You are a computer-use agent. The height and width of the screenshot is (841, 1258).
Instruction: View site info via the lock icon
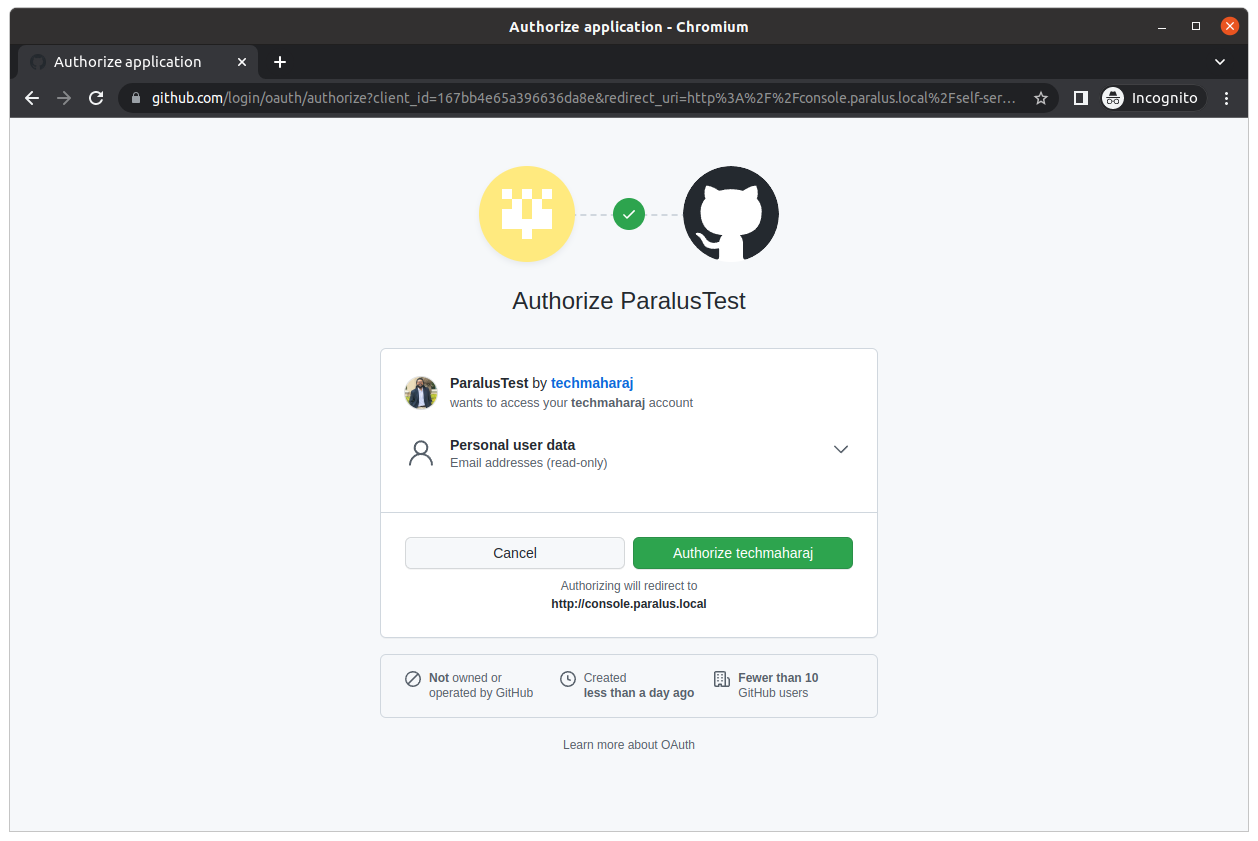coord(136,98)
